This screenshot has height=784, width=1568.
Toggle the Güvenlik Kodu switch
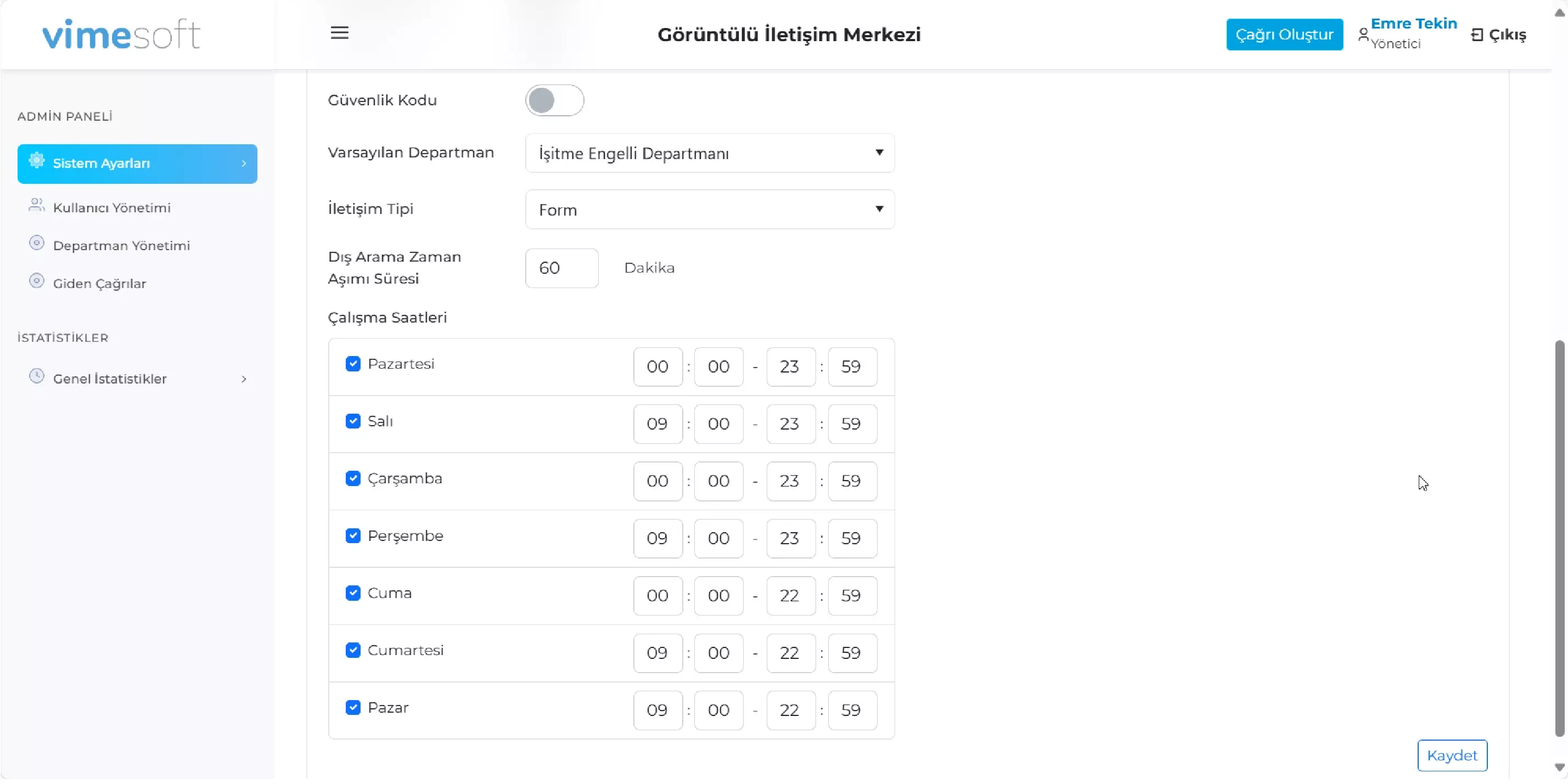pos(554,100)
